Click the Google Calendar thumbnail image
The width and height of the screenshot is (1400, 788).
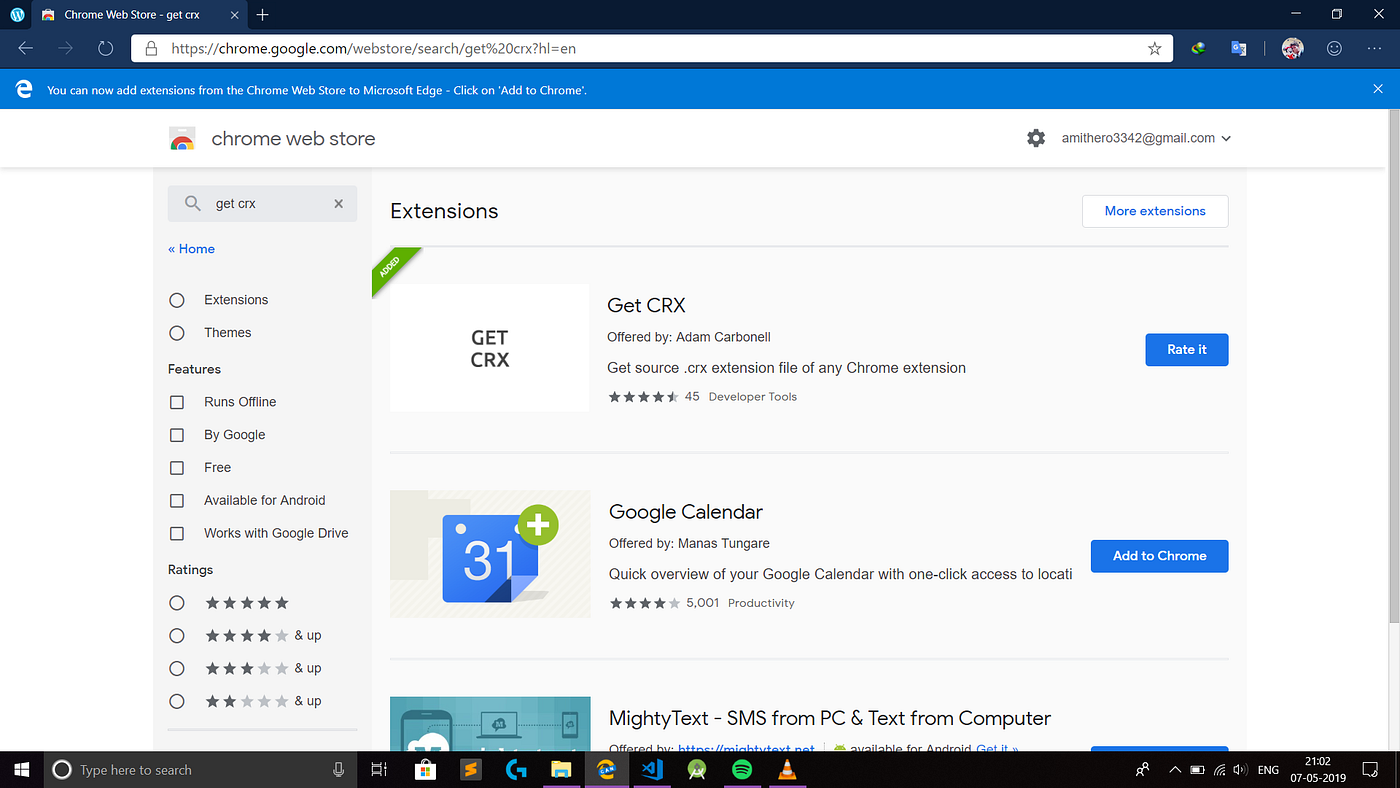coord(490,554)
